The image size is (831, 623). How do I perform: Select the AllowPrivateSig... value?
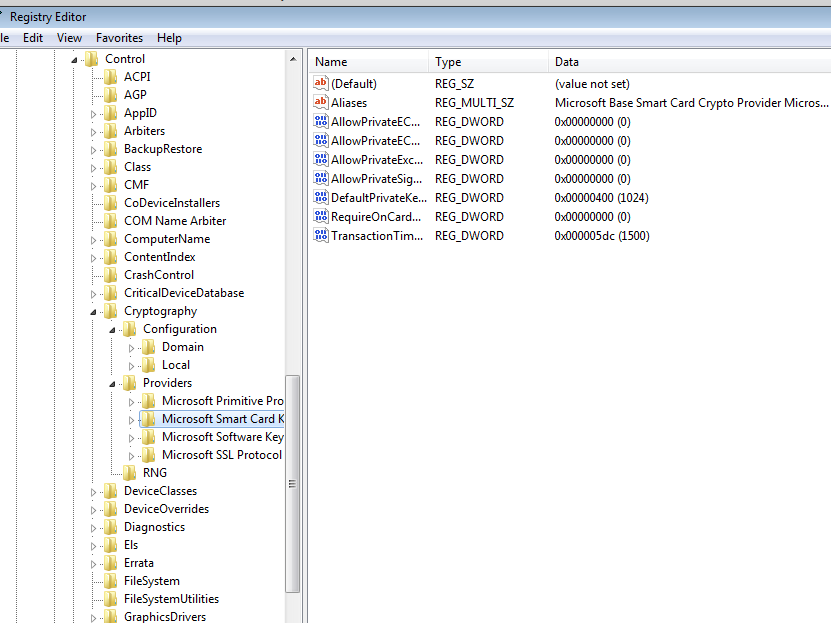point(376,179)
